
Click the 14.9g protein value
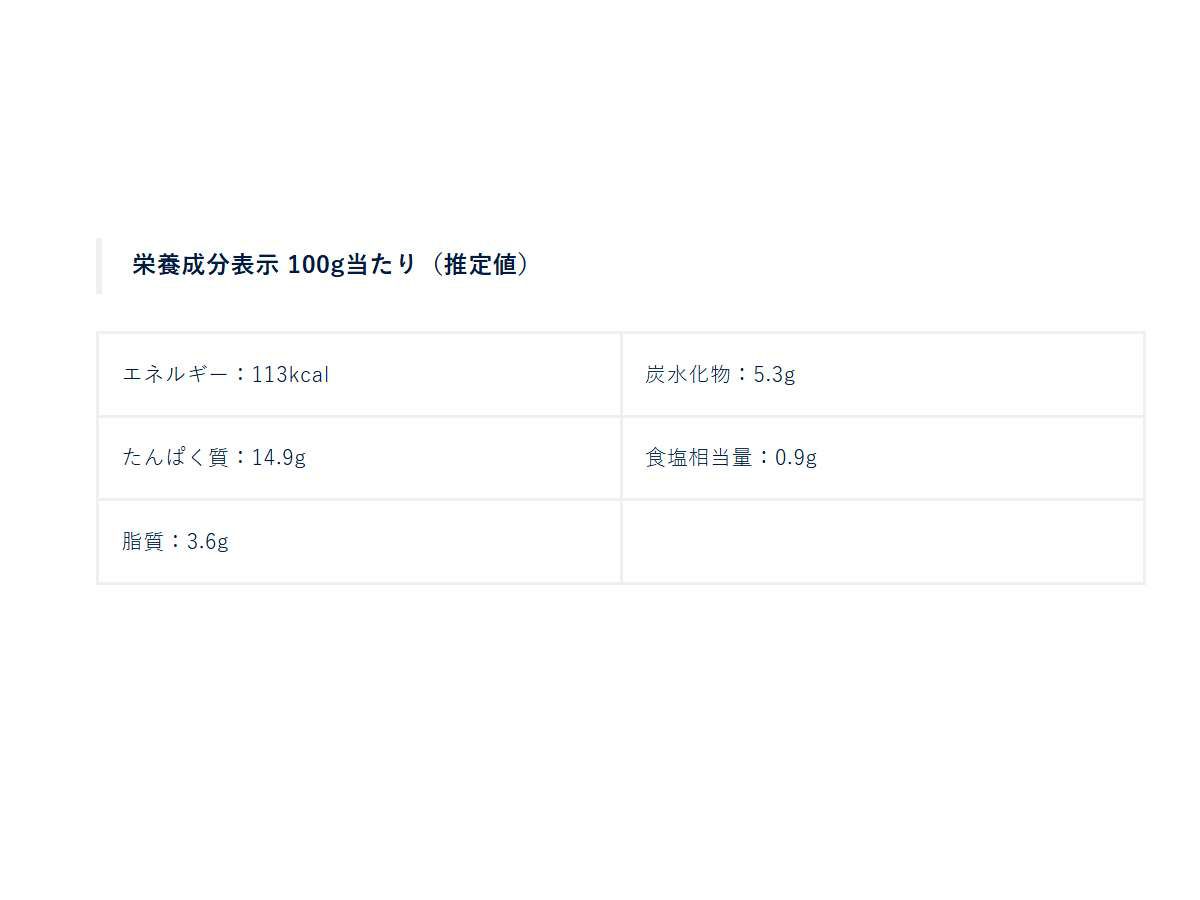click(x=279, y=458)
